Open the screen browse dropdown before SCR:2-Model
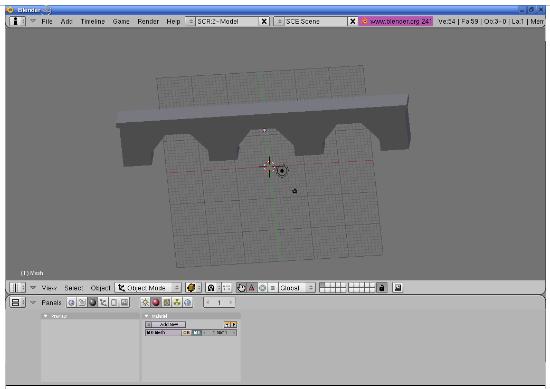 coord(190,21)
